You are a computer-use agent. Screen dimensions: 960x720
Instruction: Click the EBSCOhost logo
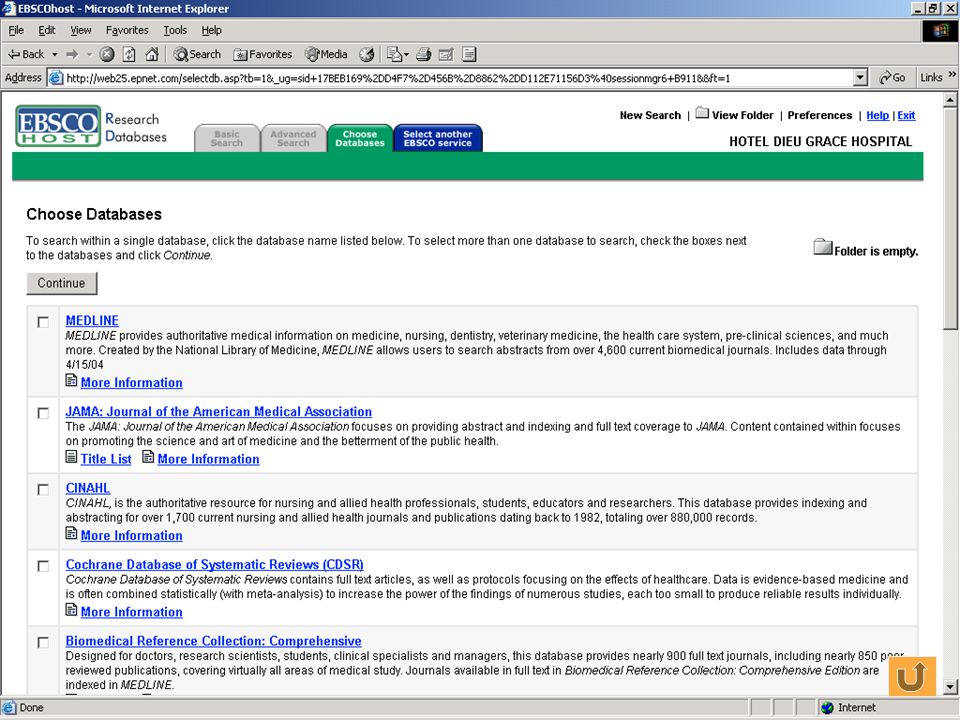pyautogui.click(x=58, y=126)
